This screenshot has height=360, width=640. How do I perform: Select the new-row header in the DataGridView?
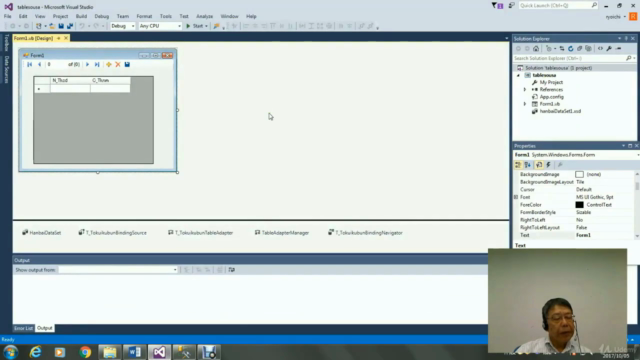42,89
